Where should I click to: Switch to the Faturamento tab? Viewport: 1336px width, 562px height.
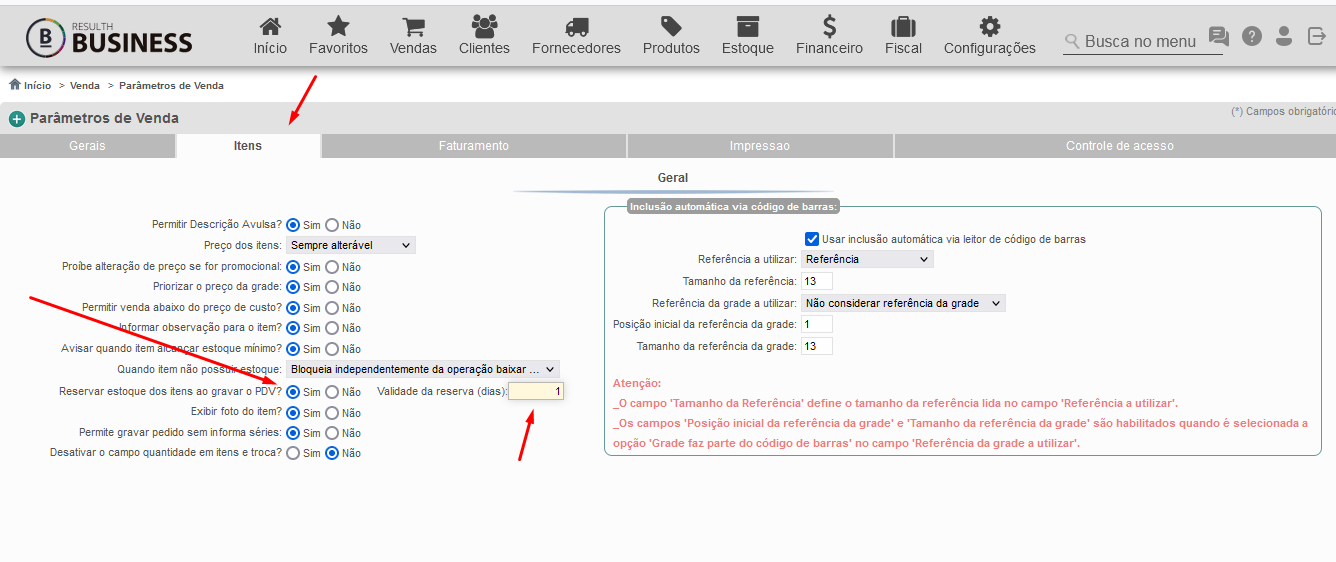(x=474, y=146)
